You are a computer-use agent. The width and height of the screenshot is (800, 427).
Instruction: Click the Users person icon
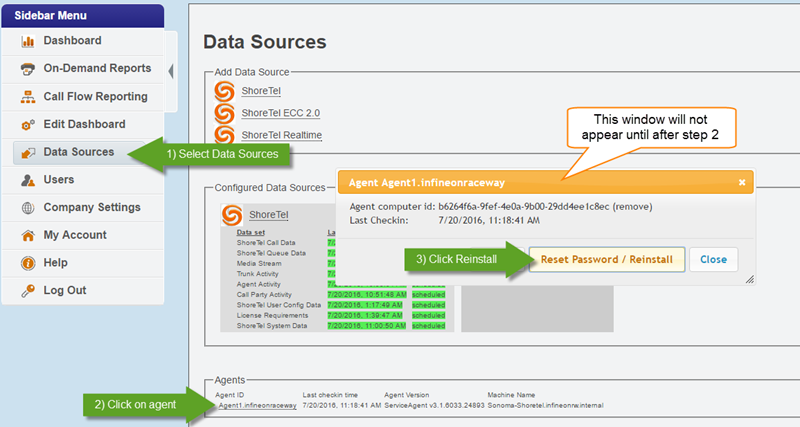(x=28, y=180)
